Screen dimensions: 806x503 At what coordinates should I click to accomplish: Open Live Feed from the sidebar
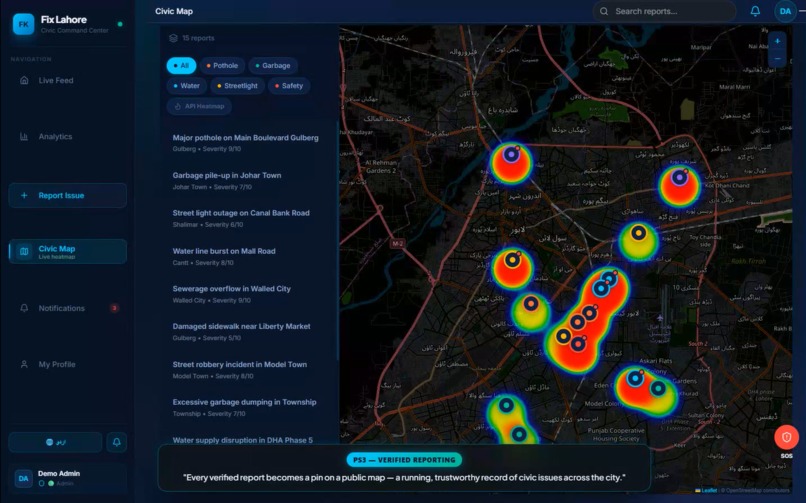click(x=67, y=80)
